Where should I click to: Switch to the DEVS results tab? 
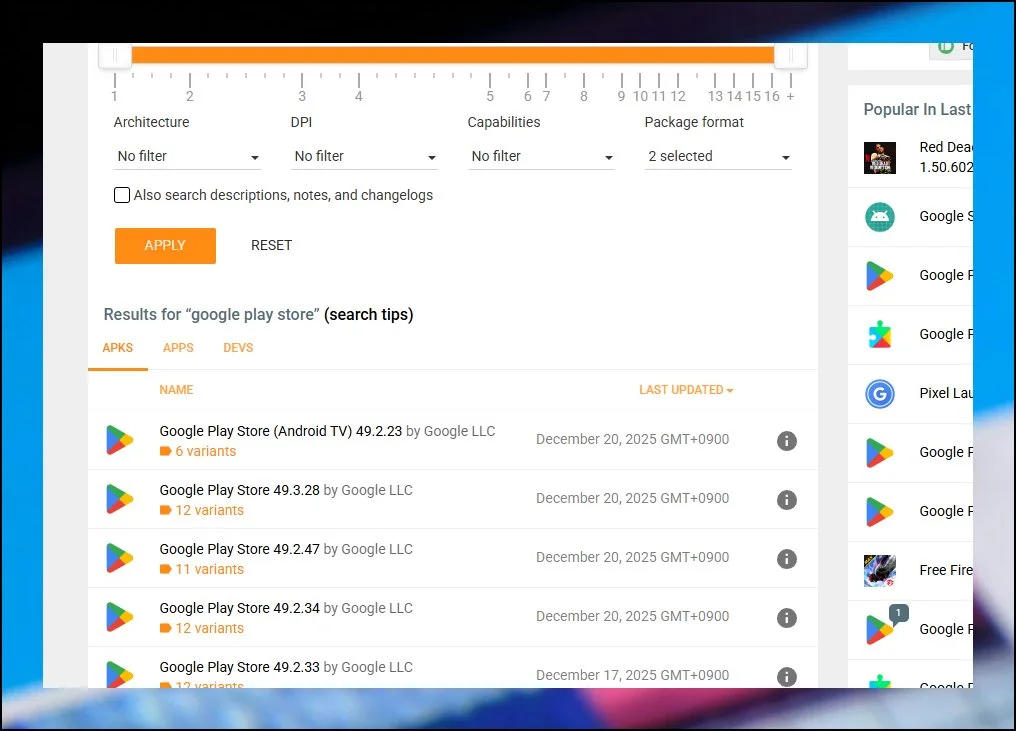(238, 348)
